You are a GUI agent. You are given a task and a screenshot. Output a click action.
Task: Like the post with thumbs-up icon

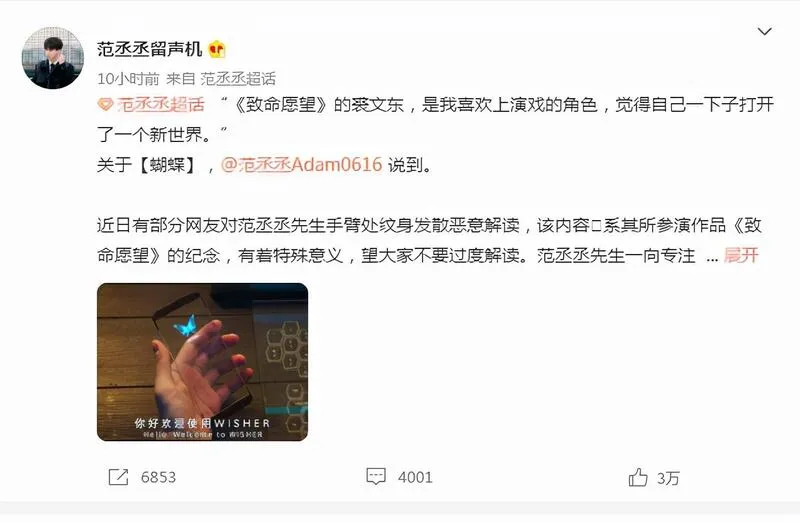[x=638, y=478]
